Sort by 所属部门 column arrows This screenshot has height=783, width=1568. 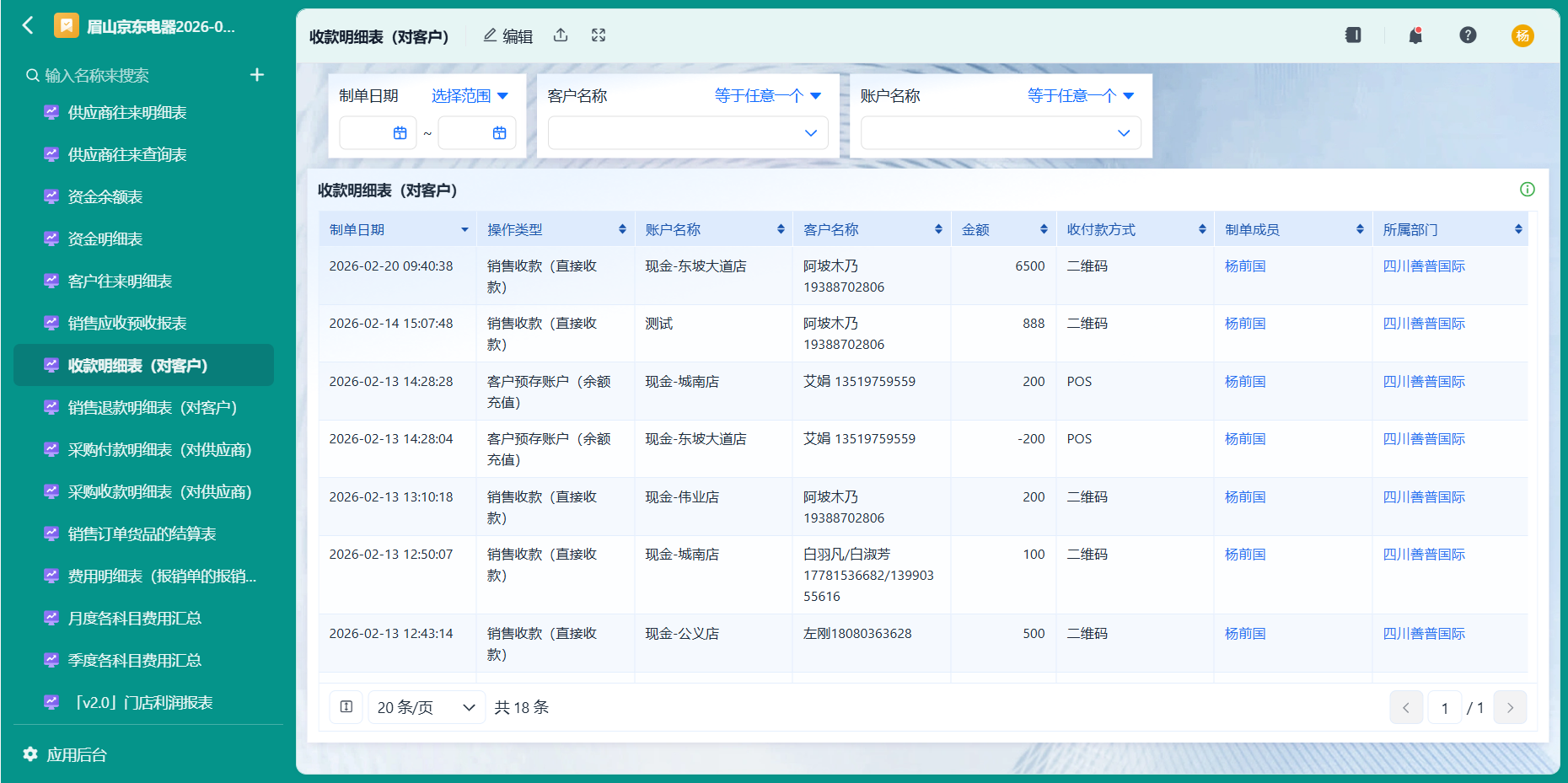[x=1518, y=229]
